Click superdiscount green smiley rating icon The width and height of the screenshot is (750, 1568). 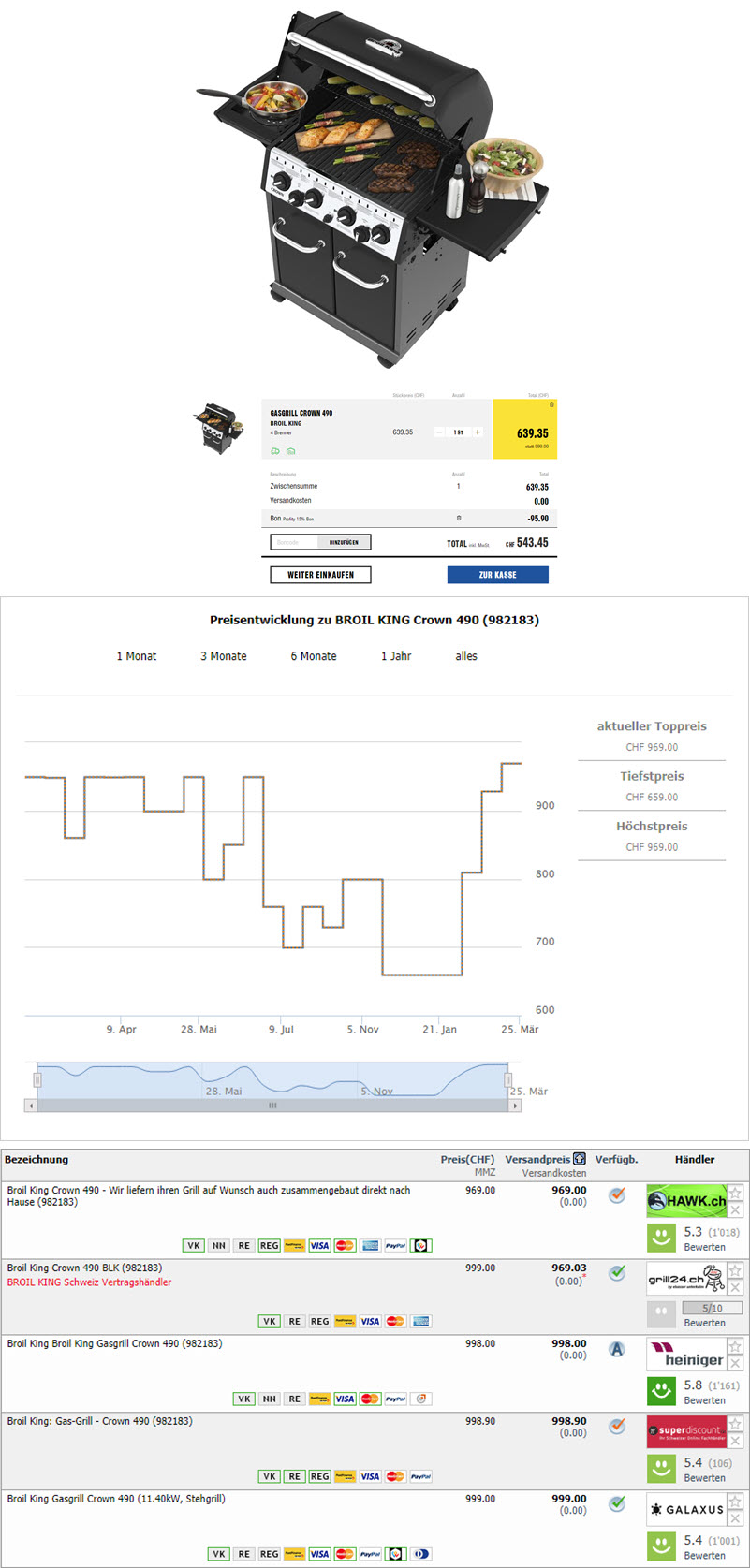pyautogui.click(x=661, y=1468)
